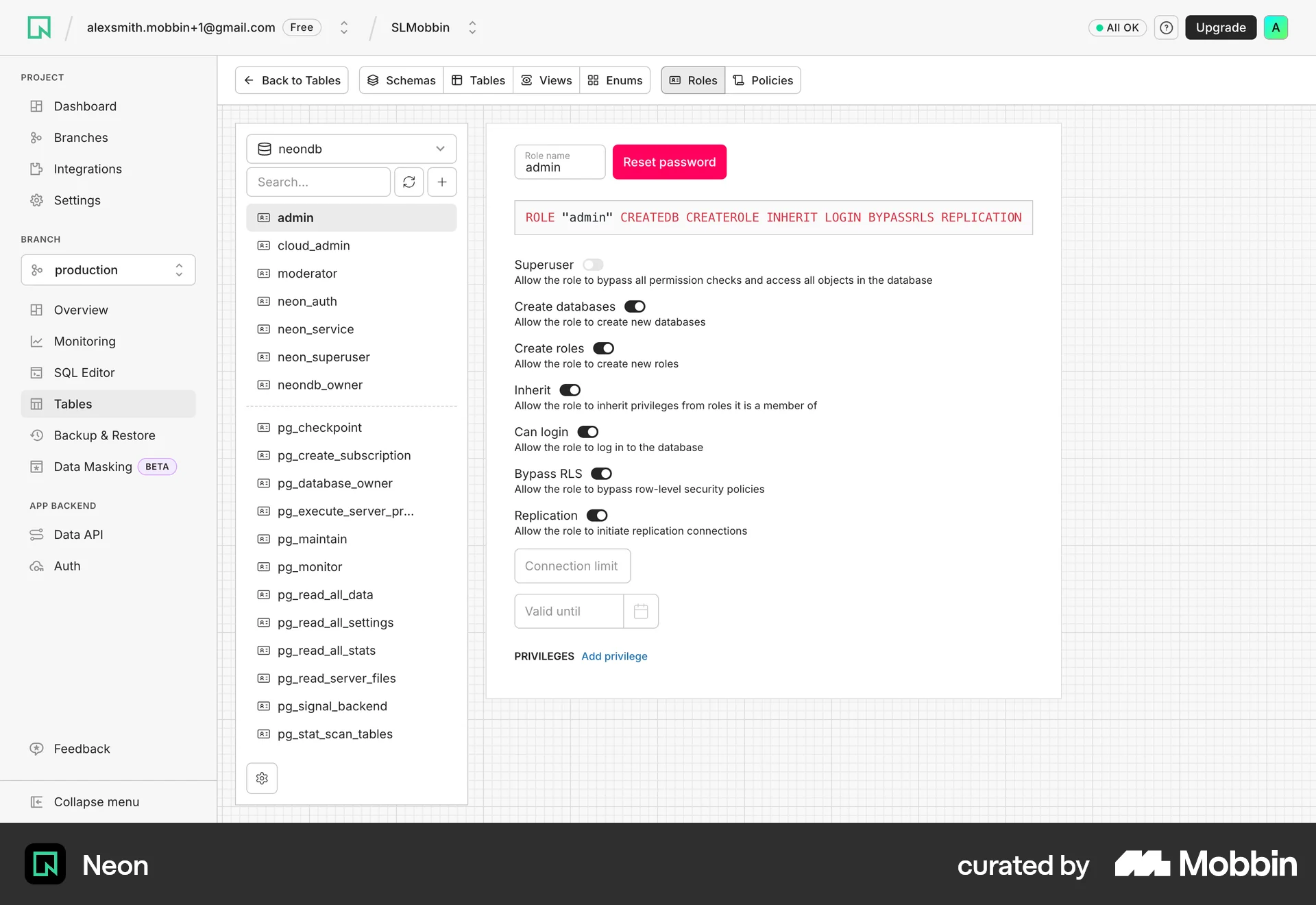This screenshot has width=1316, height=905.
Task: Click the Neon logo icon at top-left
Action: tap(39, 27)
